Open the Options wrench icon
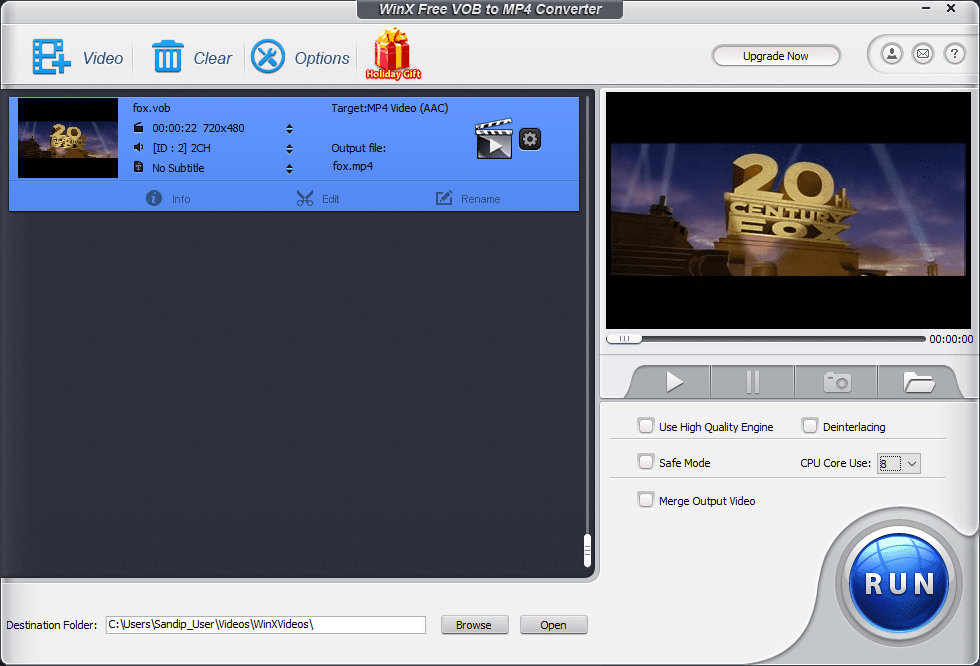980x666 pixels. point(268,56)
